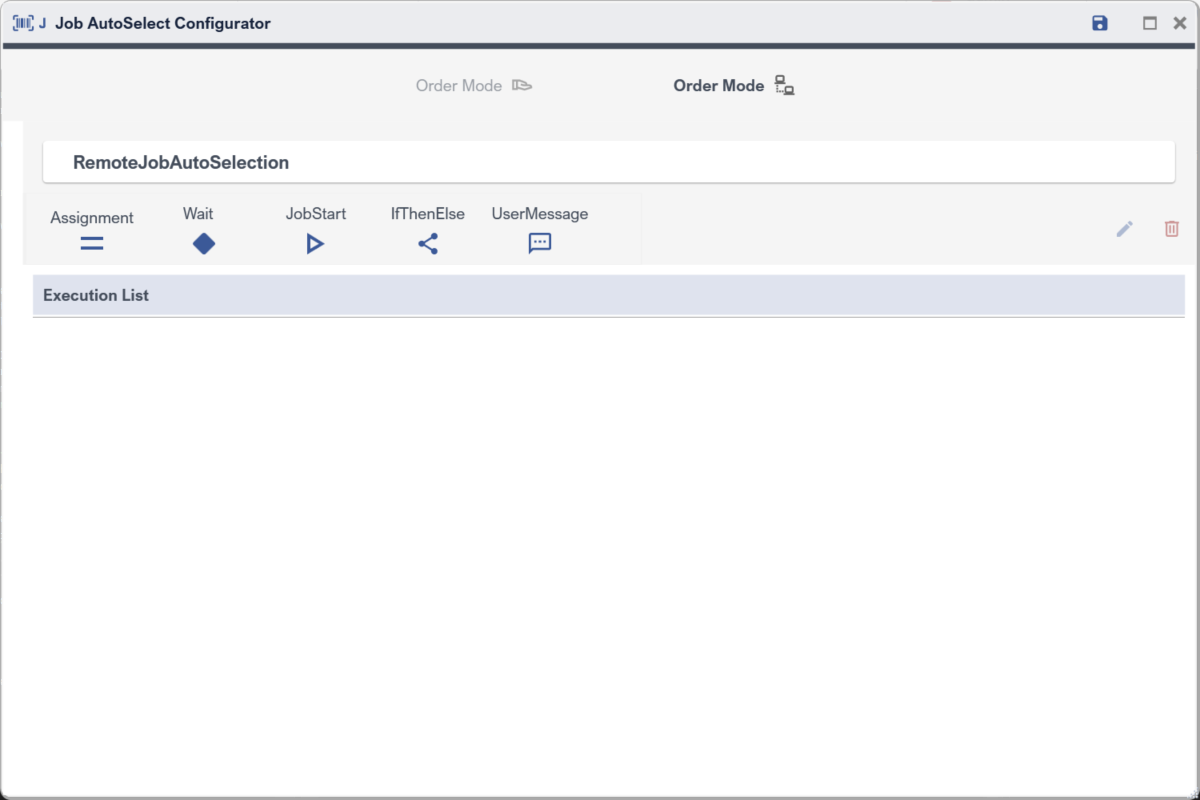1200x800 pixels.
Task: Close the Job AutoSelect Configurator window
Action: point(1180,23)
